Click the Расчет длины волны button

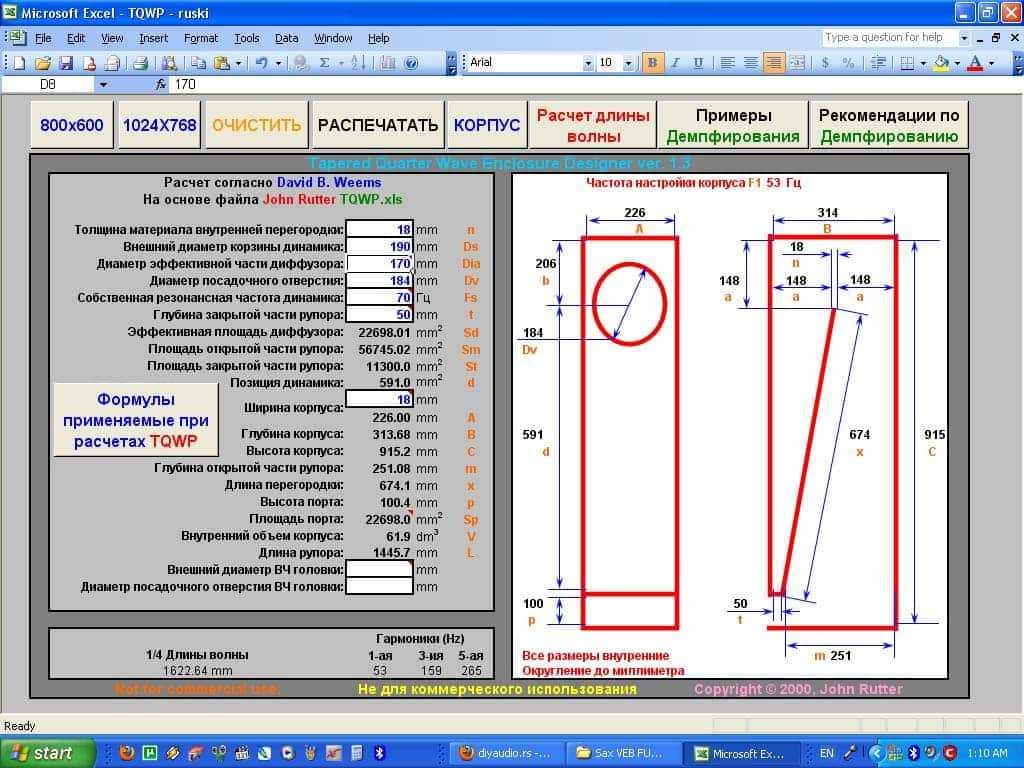point(593,125)
